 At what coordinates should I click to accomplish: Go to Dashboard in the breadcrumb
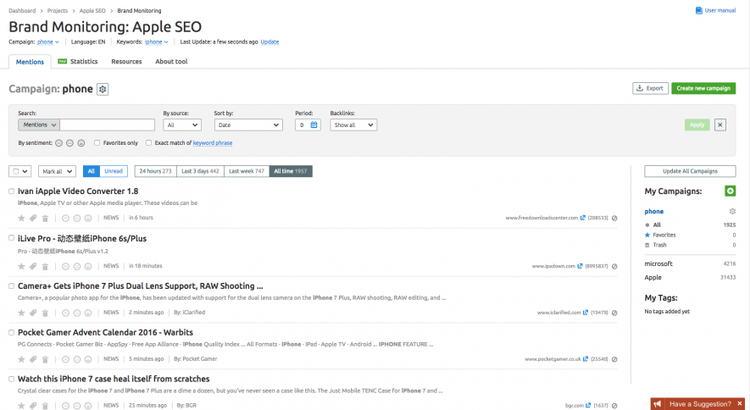(22, 11)
